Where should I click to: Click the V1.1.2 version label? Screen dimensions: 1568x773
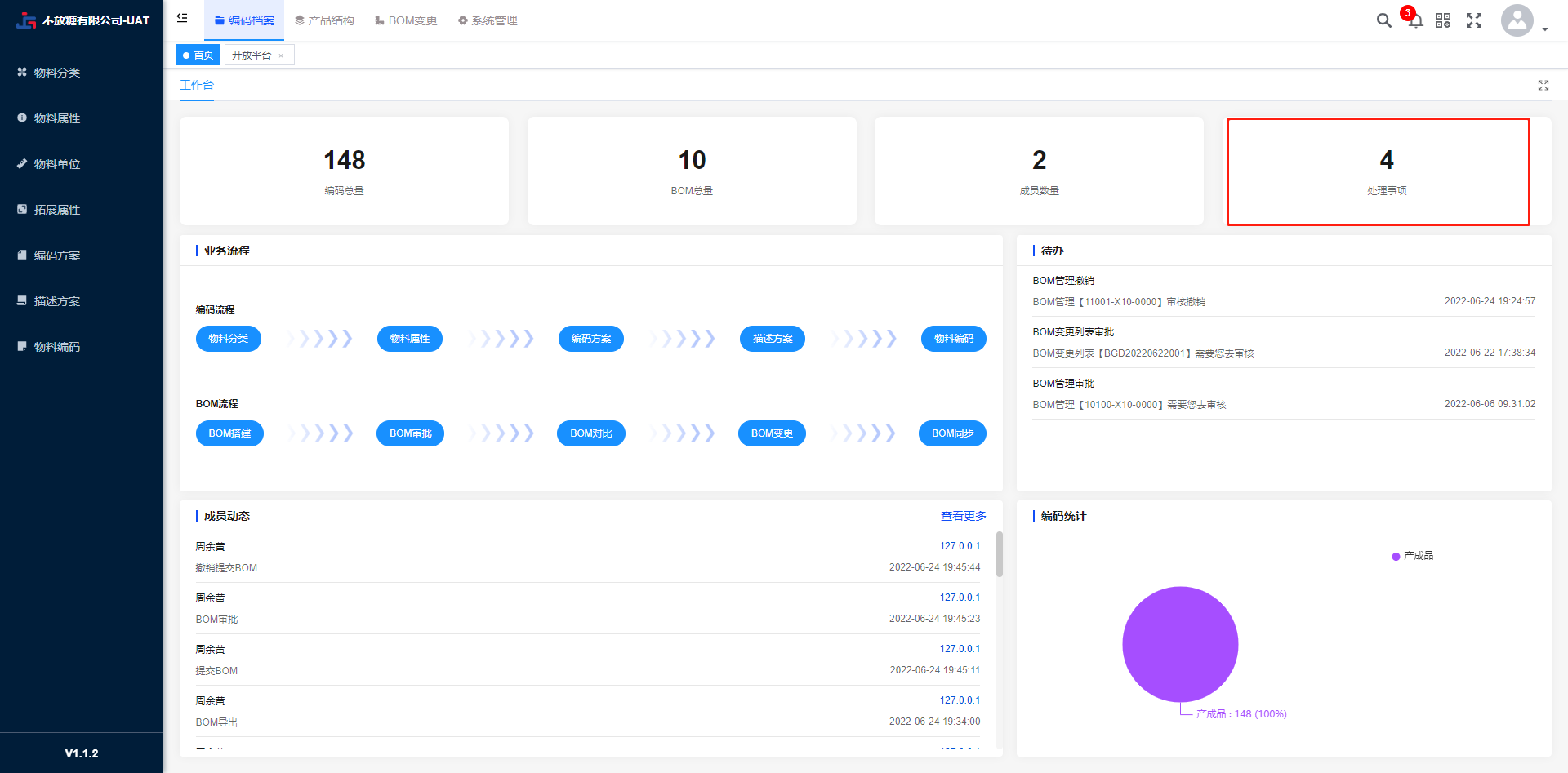82,753
